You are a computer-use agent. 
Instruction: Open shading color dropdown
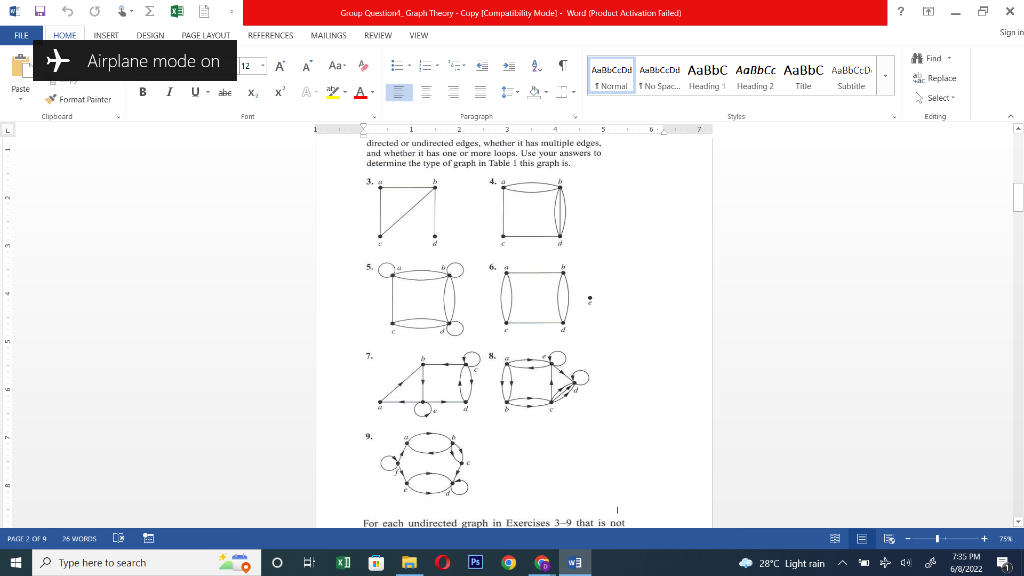click(546, 92)
